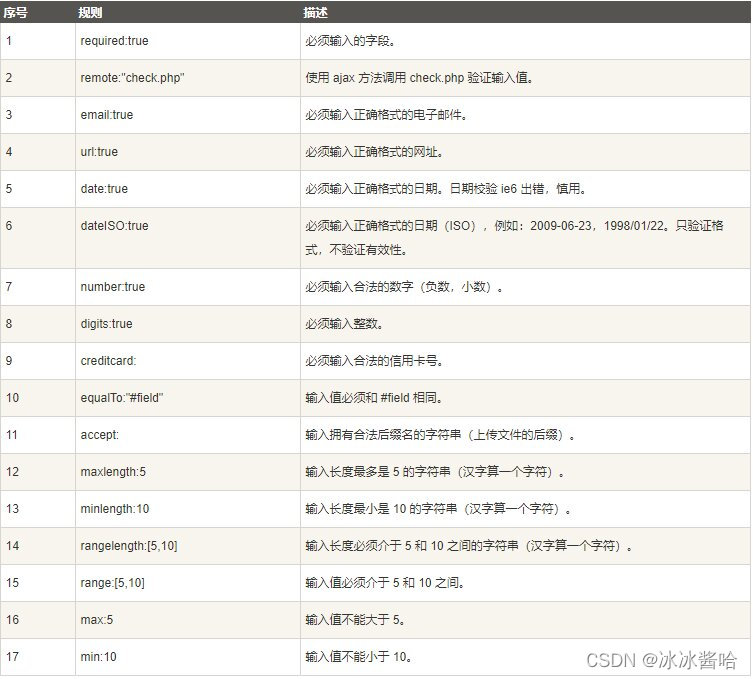Select description 必须输入的字段。

(x=351, y=41)
